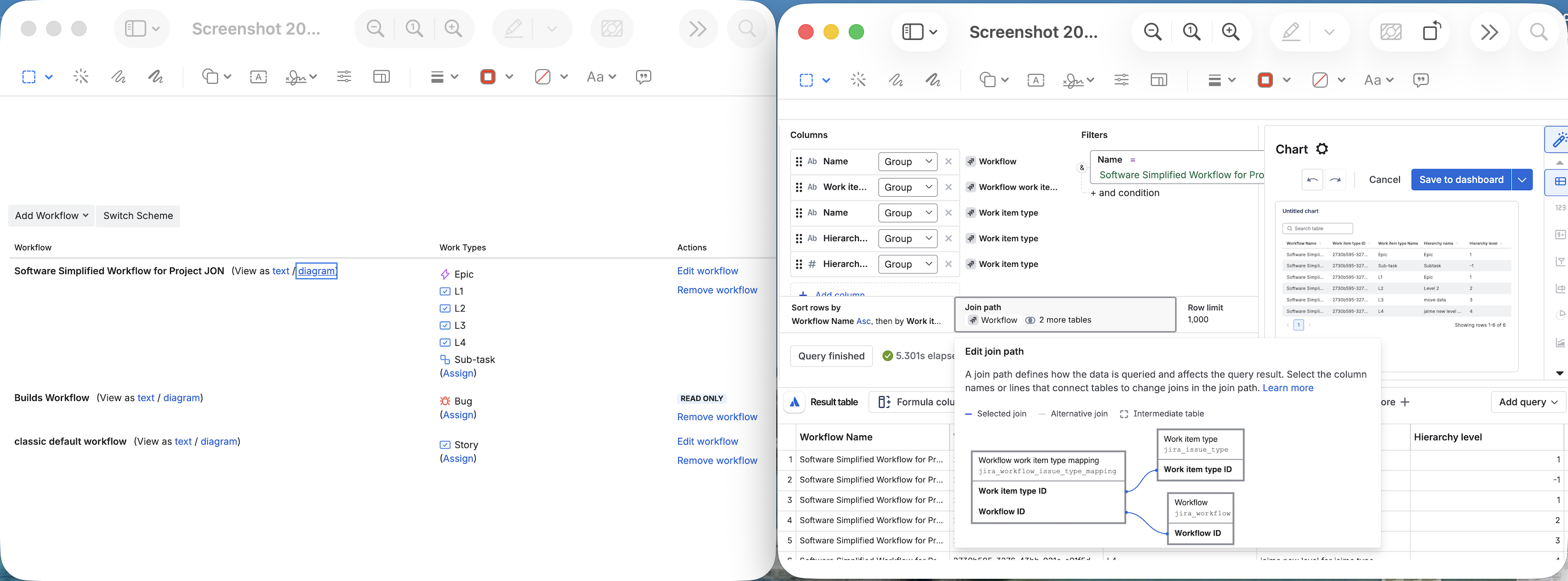
Task: Click Cancel in the Chart panel
Action: (1384, 179)
